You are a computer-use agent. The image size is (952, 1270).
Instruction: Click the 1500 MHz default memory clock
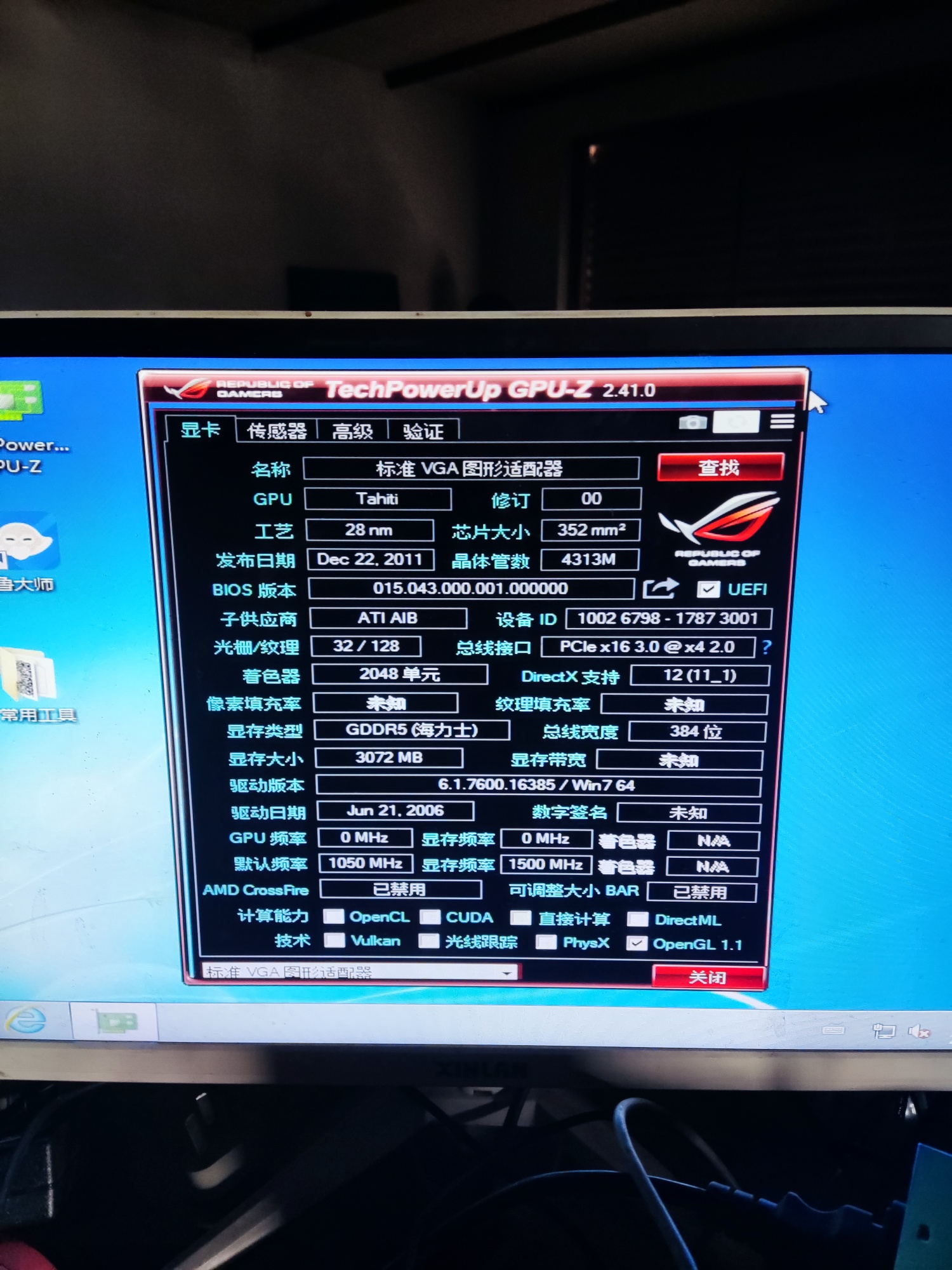coord(546,865)
